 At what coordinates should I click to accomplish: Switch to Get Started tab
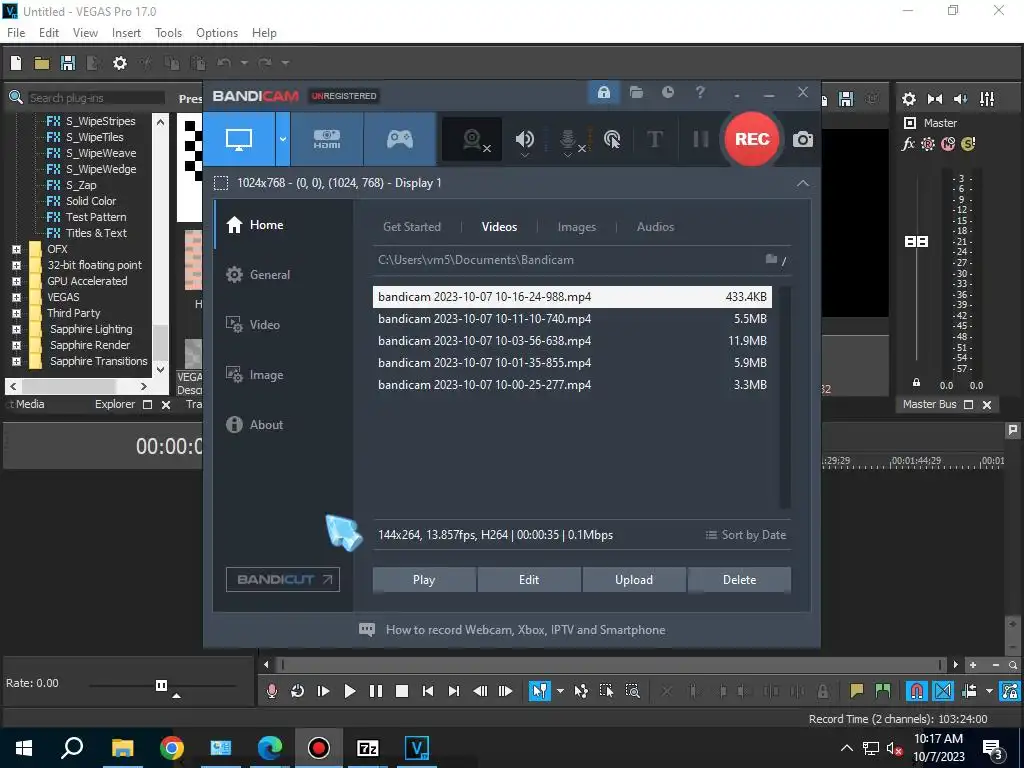click(411, 227)
